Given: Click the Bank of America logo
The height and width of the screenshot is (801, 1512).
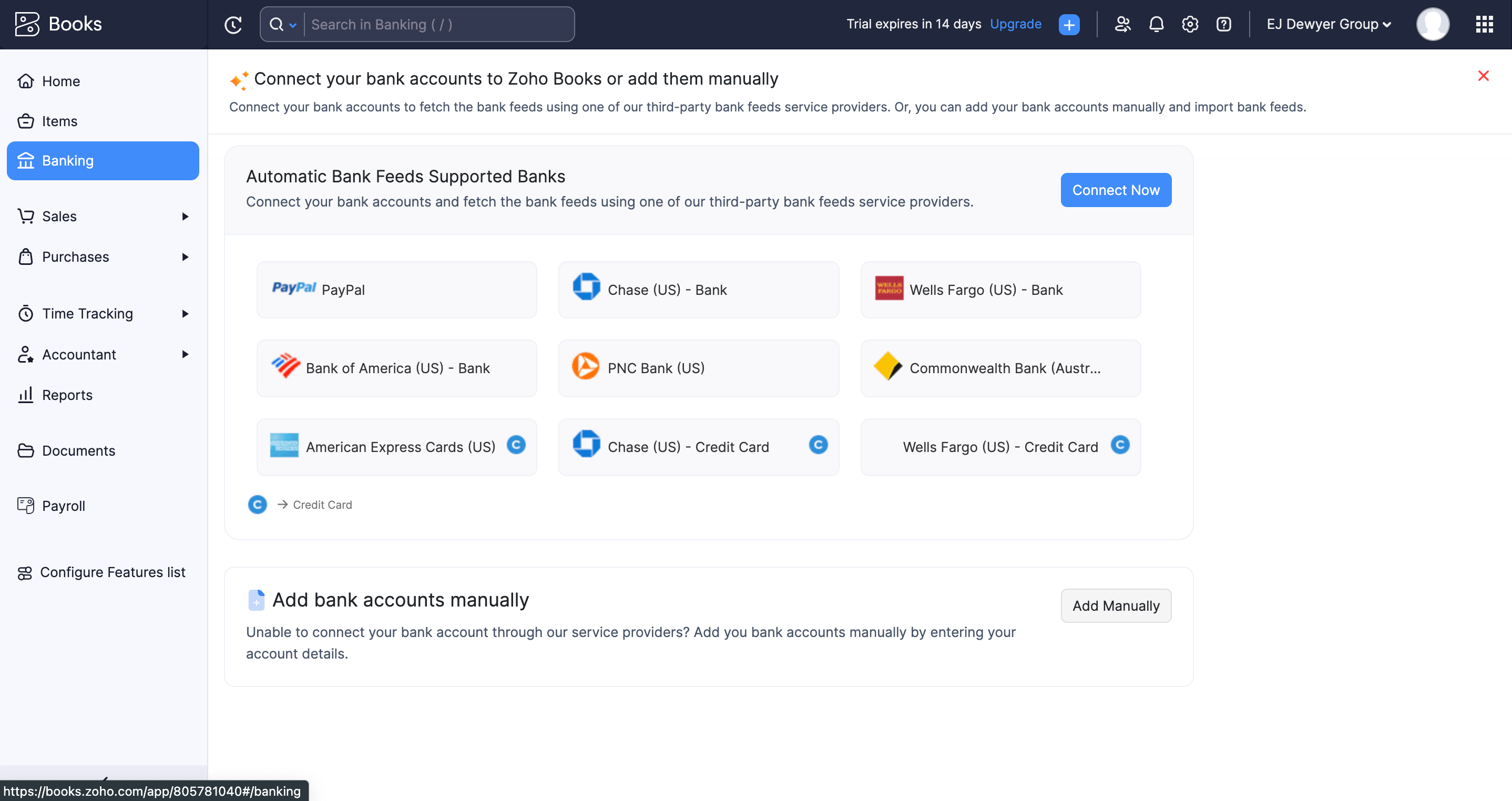Looking at the screenshot, I should [286, 366].
